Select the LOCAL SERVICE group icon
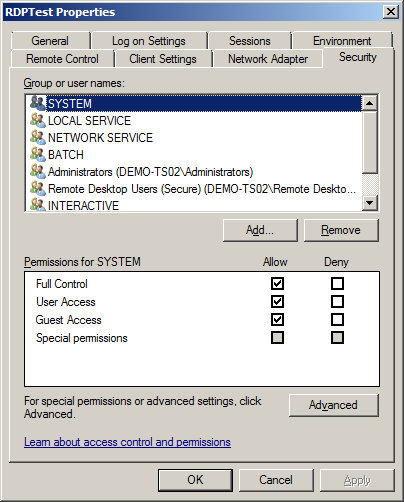 tap(38, 120)
